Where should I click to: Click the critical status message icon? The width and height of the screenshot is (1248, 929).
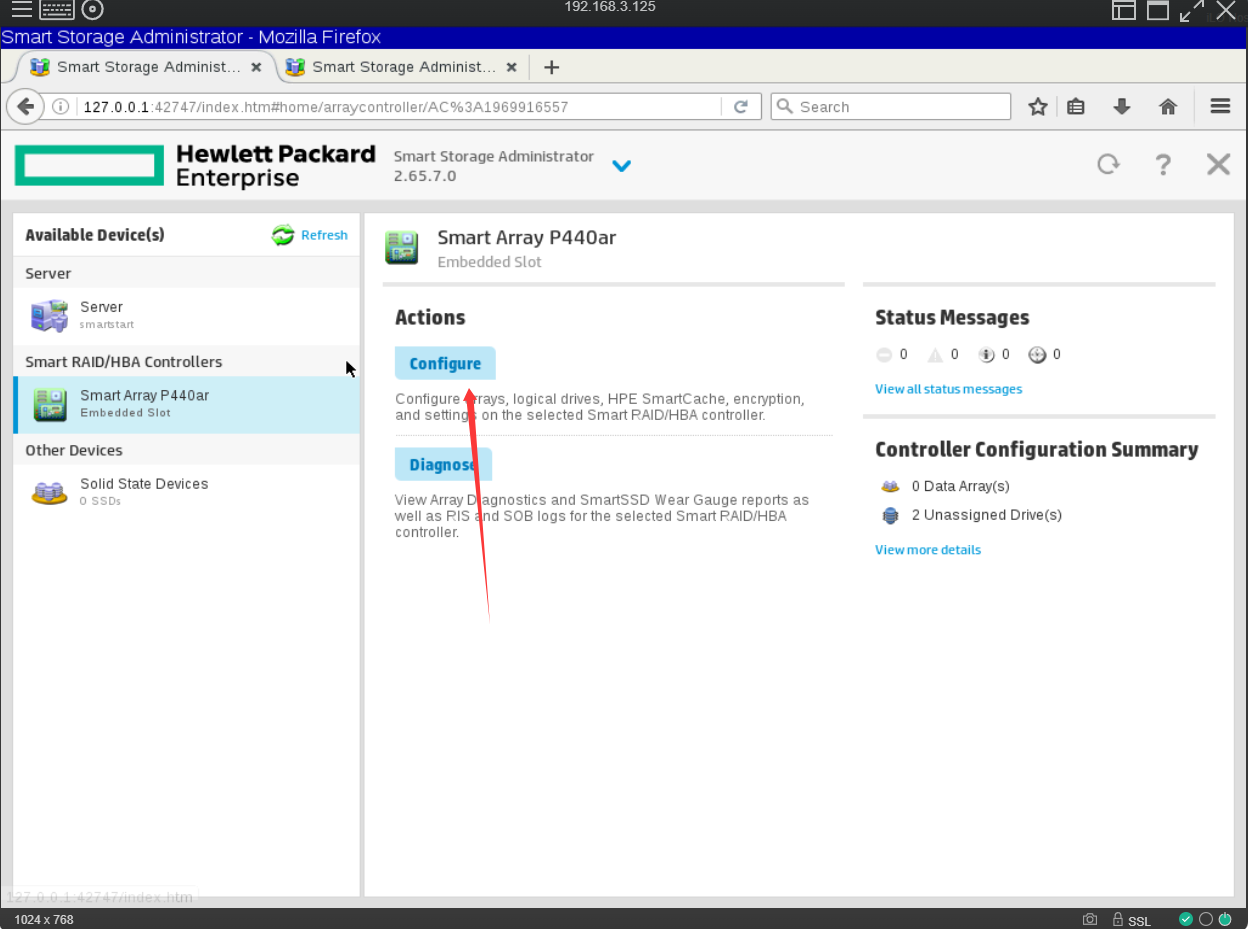point(884,354)
